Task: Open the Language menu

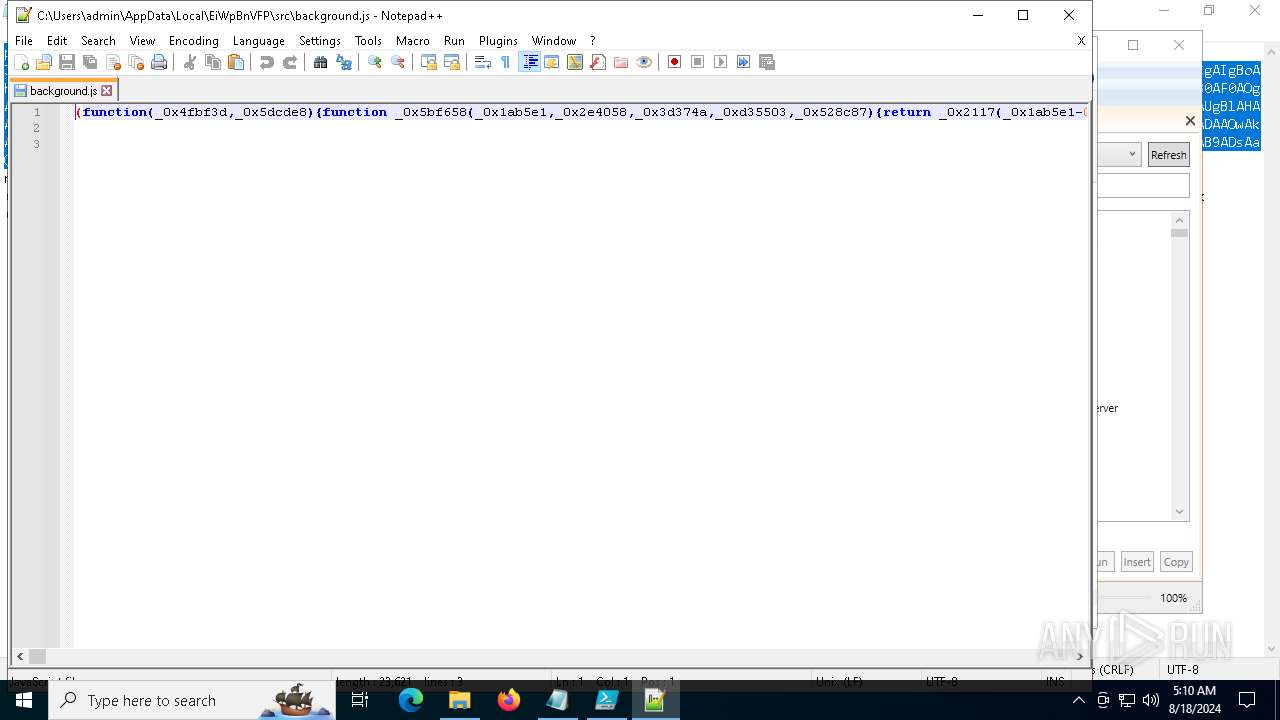Action: pyautogui.click(x=259, y=41)
